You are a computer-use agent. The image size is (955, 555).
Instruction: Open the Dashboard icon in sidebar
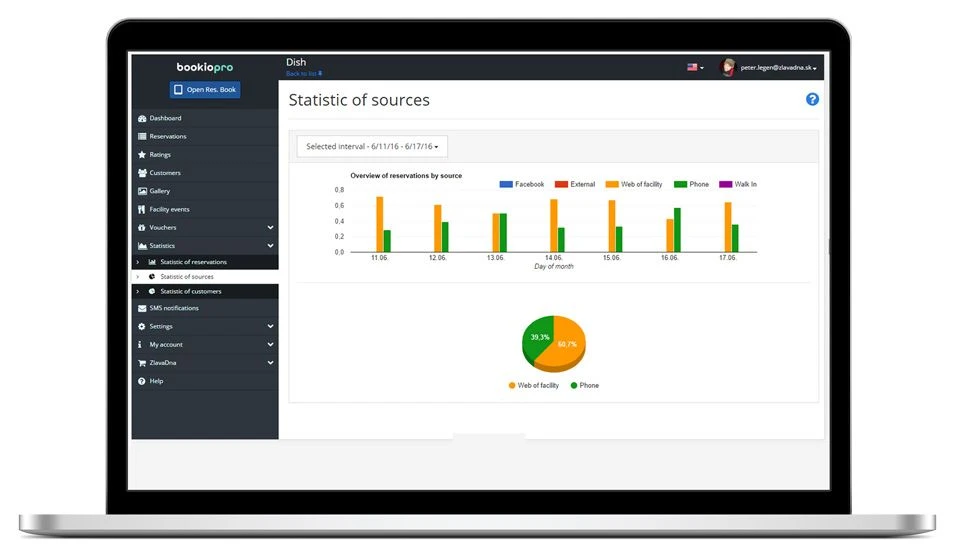tap(142, 118)
